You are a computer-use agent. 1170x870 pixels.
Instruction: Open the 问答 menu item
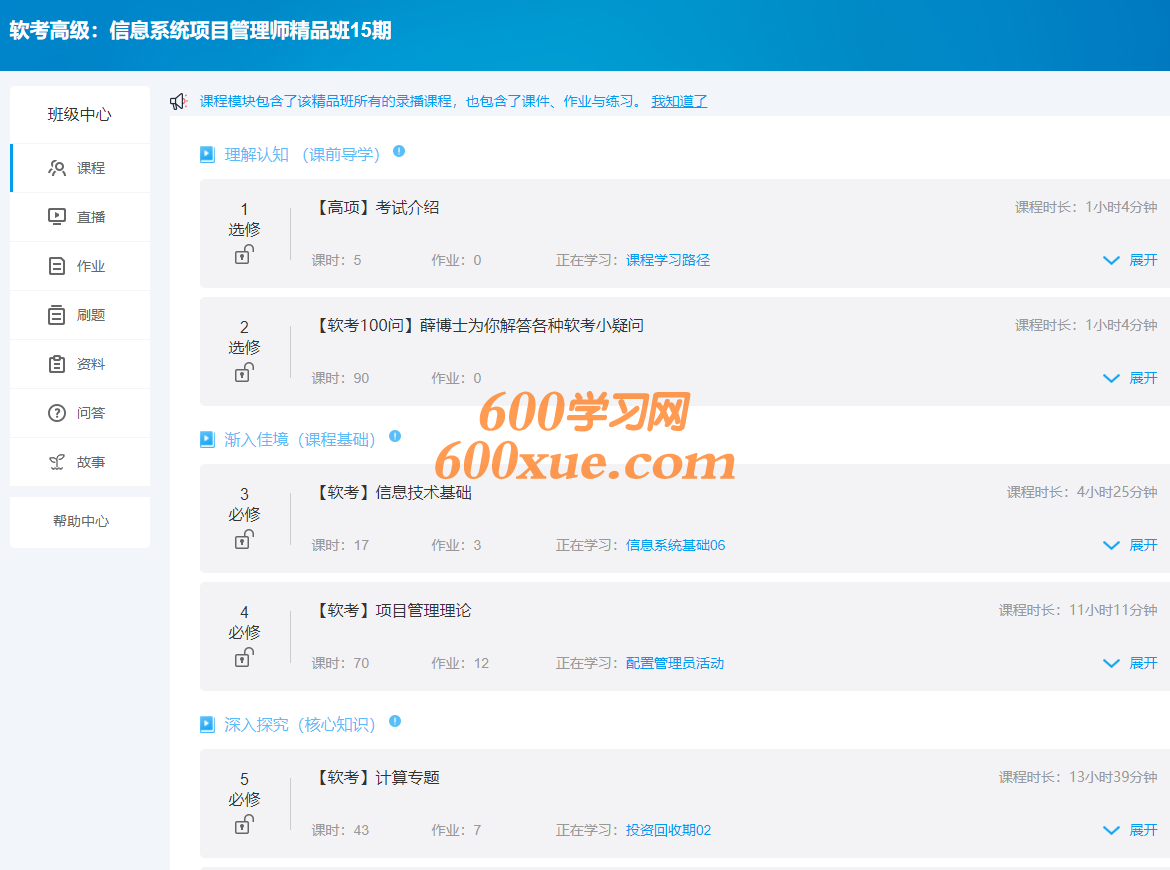(80, 413)
